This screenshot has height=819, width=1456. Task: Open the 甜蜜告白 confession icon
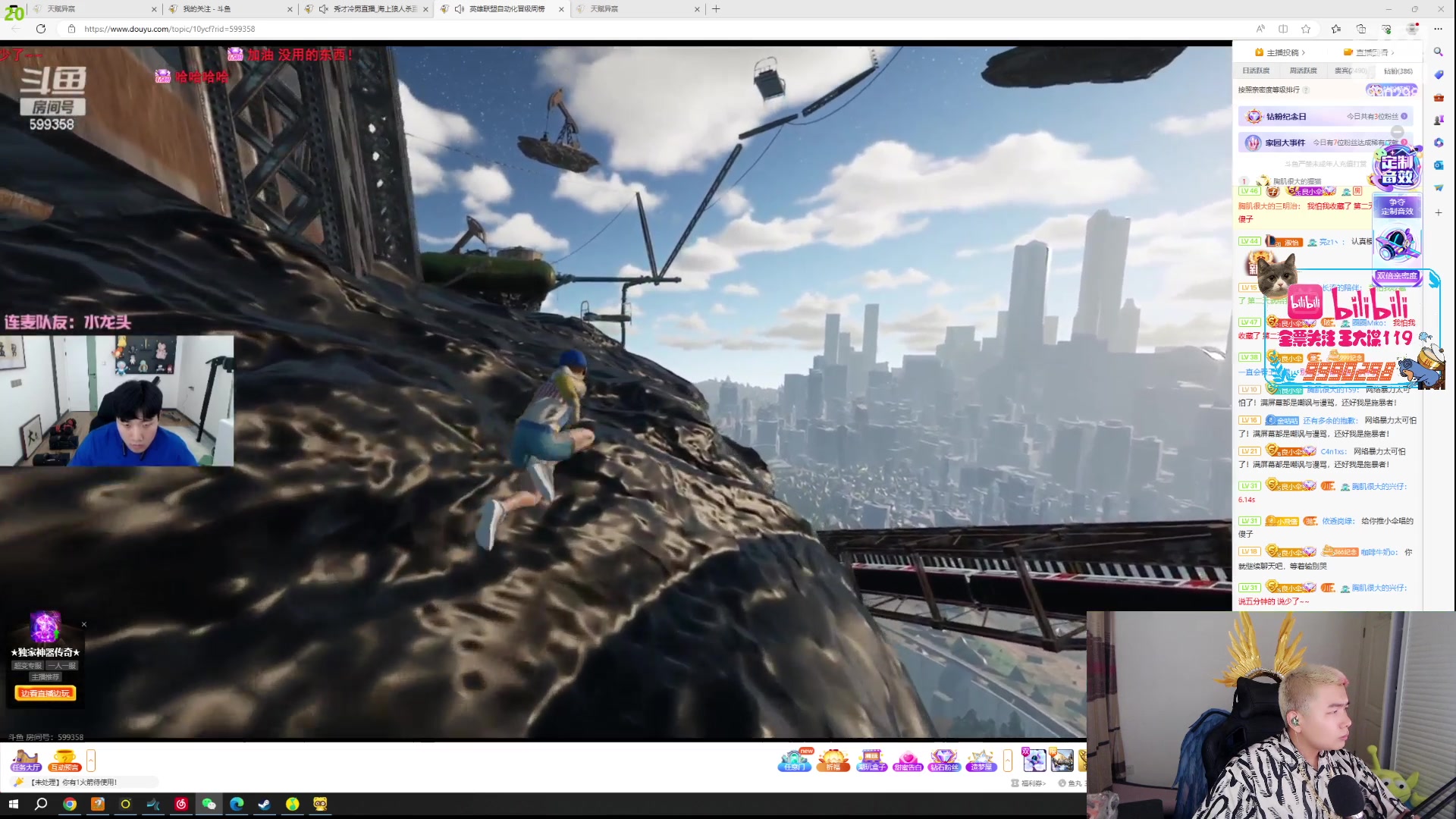click(x=908, y=760)
